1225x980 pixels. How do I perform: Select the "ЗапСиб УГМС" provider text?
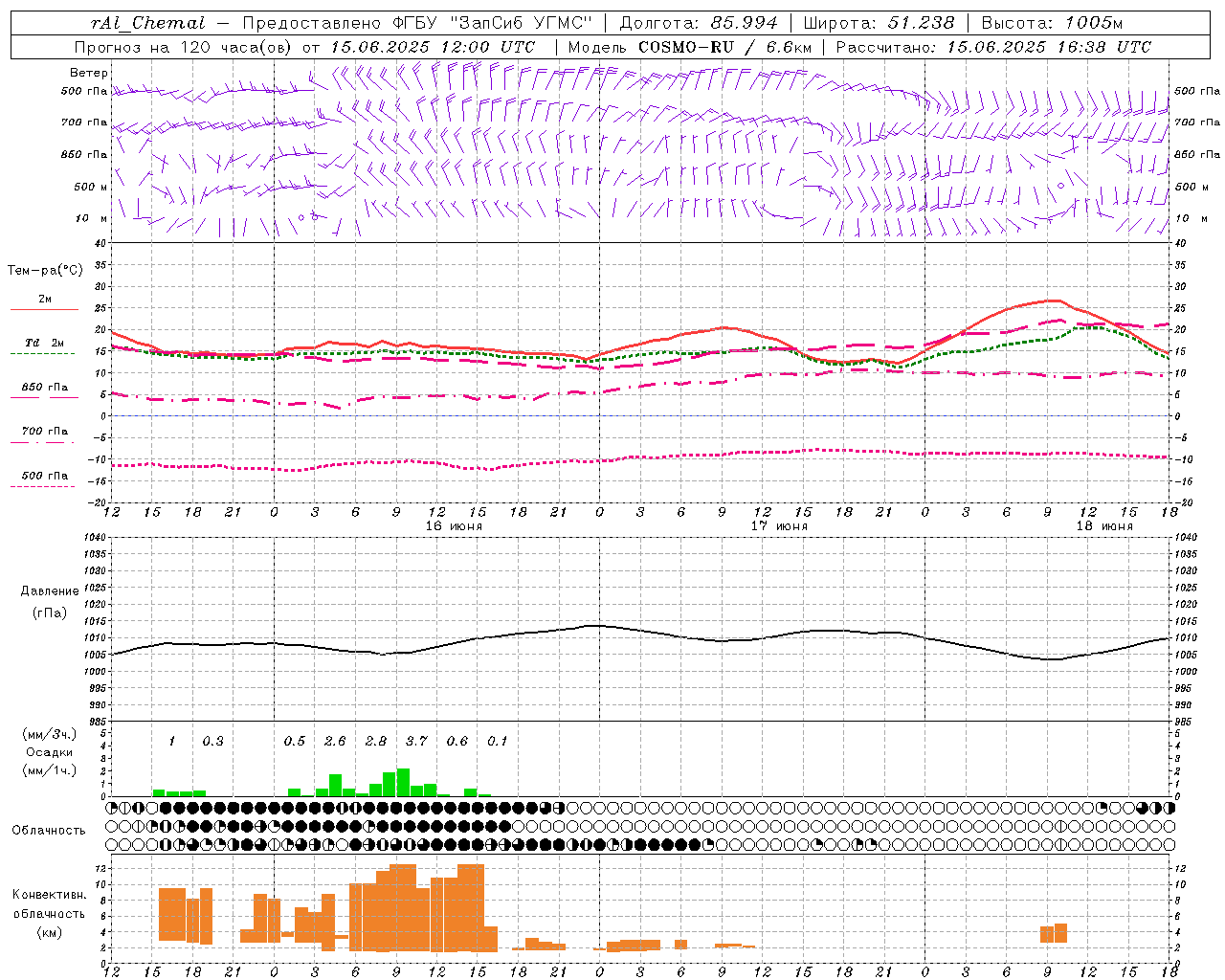pos(521,23)
